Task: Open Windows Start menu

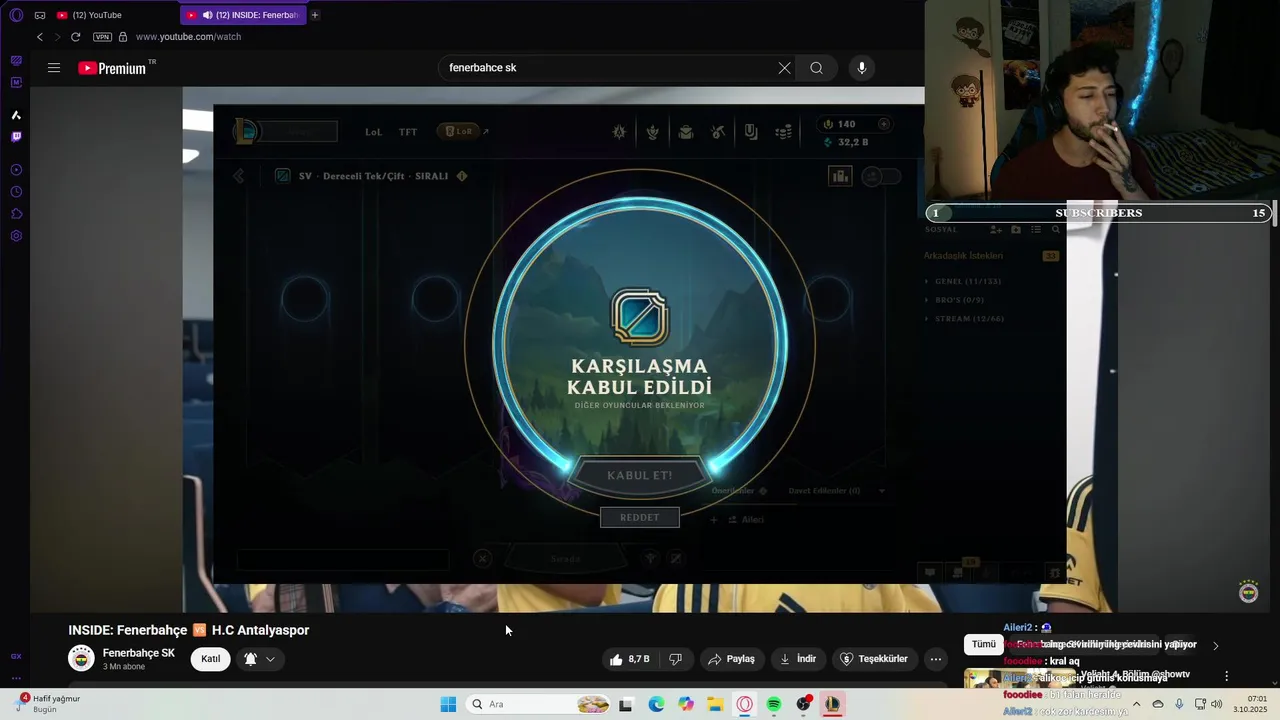Action: point(448,704)
